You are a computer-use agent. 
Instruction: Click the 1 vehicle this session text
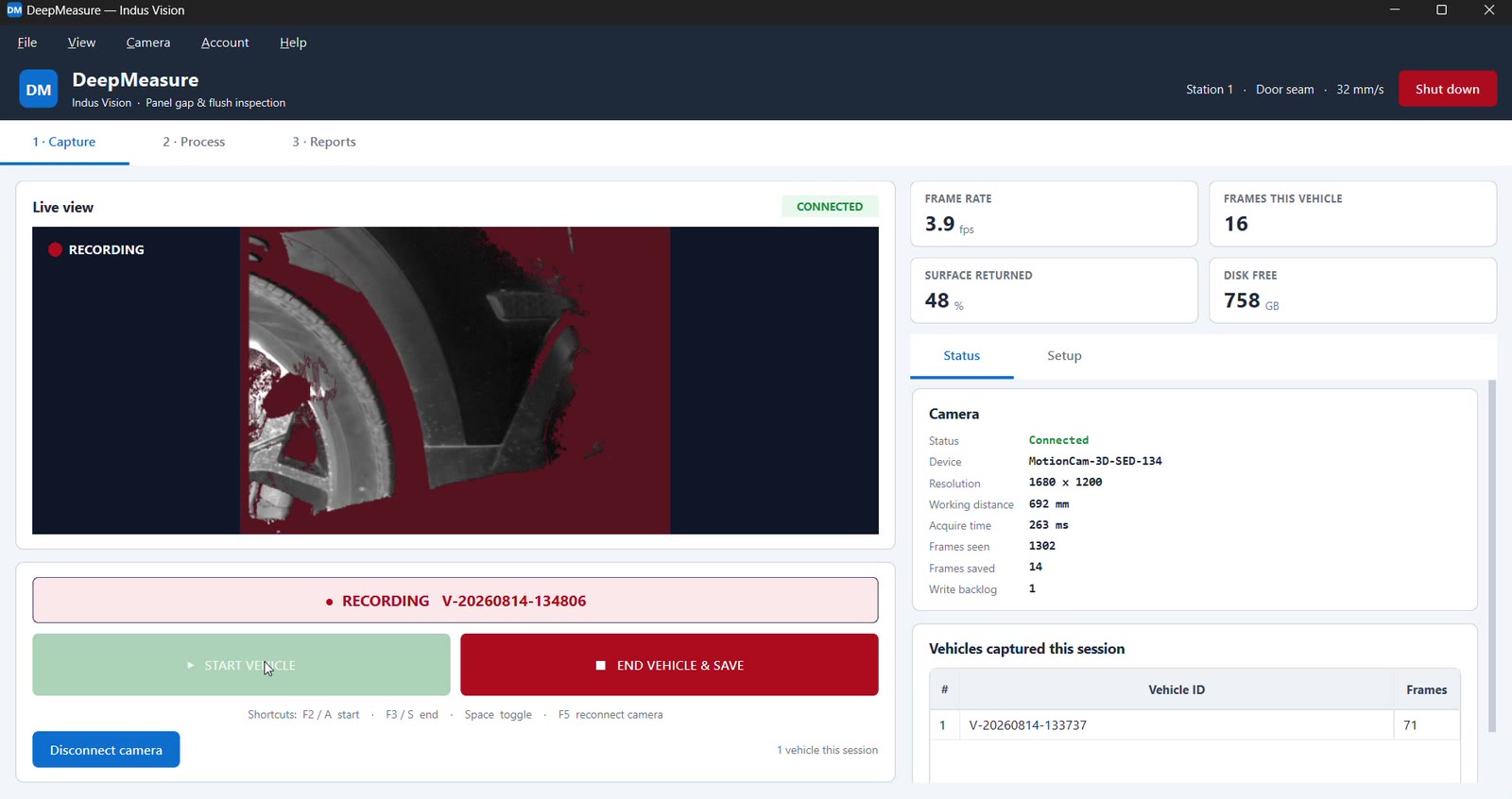point(827,750)
